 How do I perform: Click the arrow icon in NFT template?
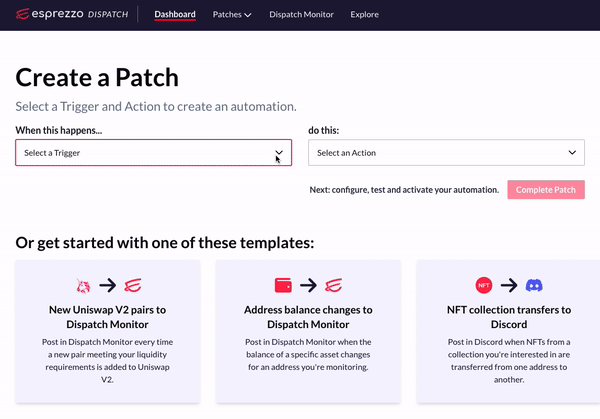509,285
